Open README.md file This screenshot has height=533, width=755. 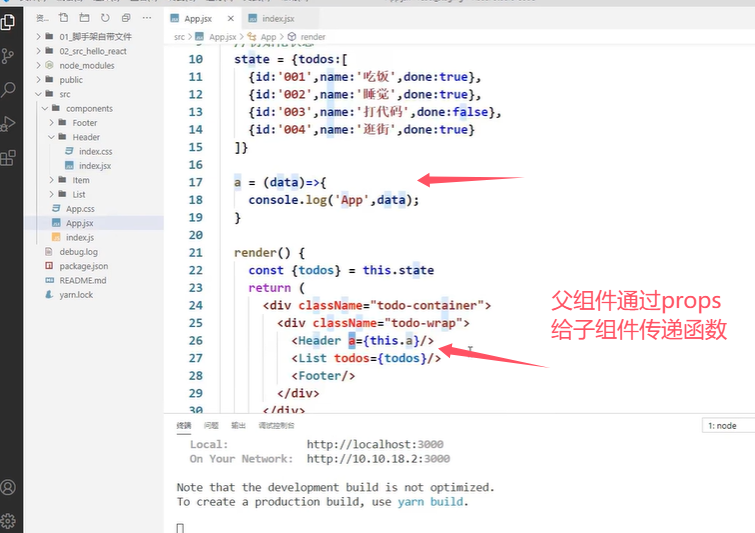coord(83,280)
